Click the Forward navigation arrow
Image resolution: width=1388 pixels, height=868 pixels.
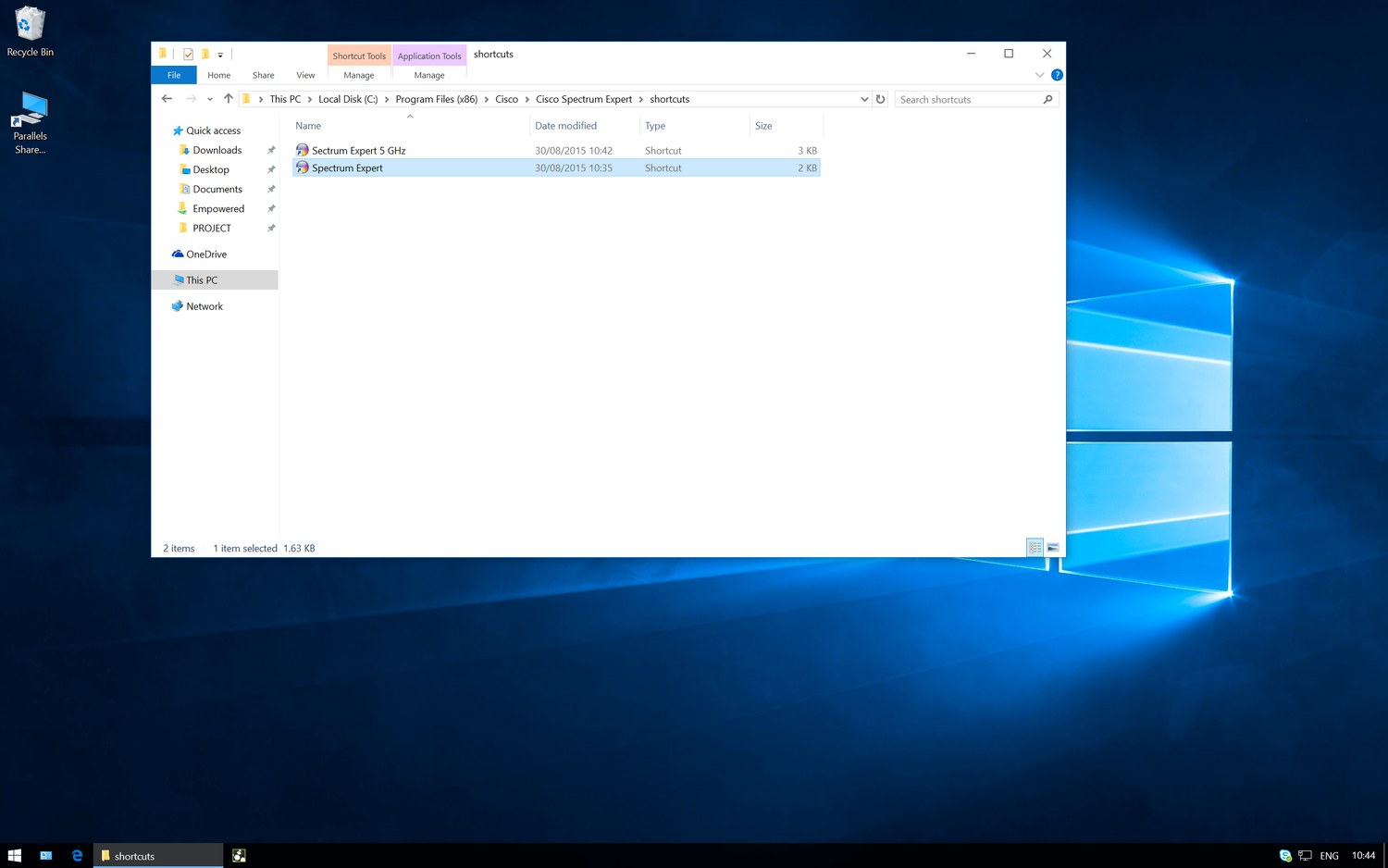click(x=191, y=99)
